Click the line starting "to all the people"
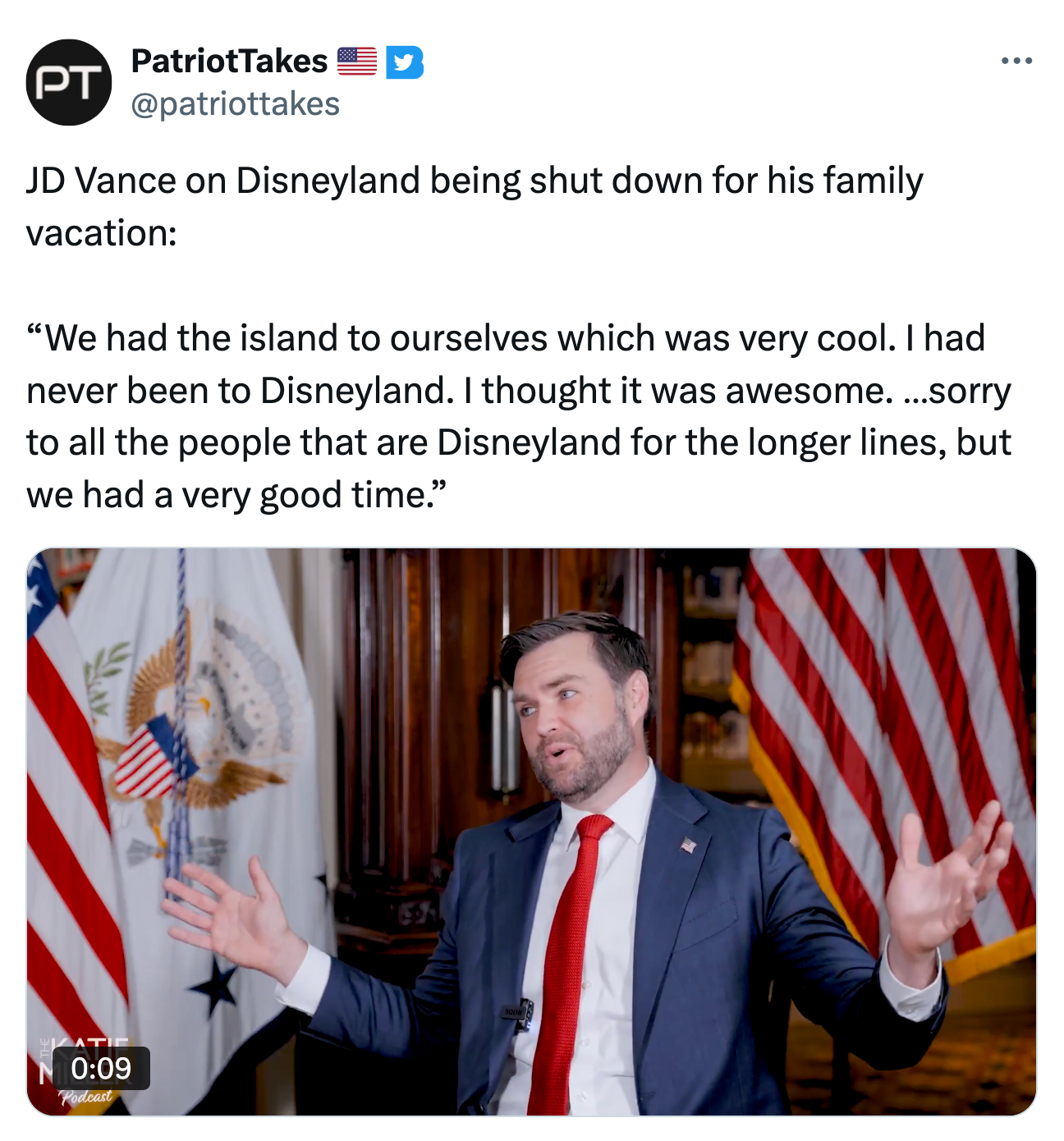The width and height of the screenshot is (1064, 1141). 518,443
